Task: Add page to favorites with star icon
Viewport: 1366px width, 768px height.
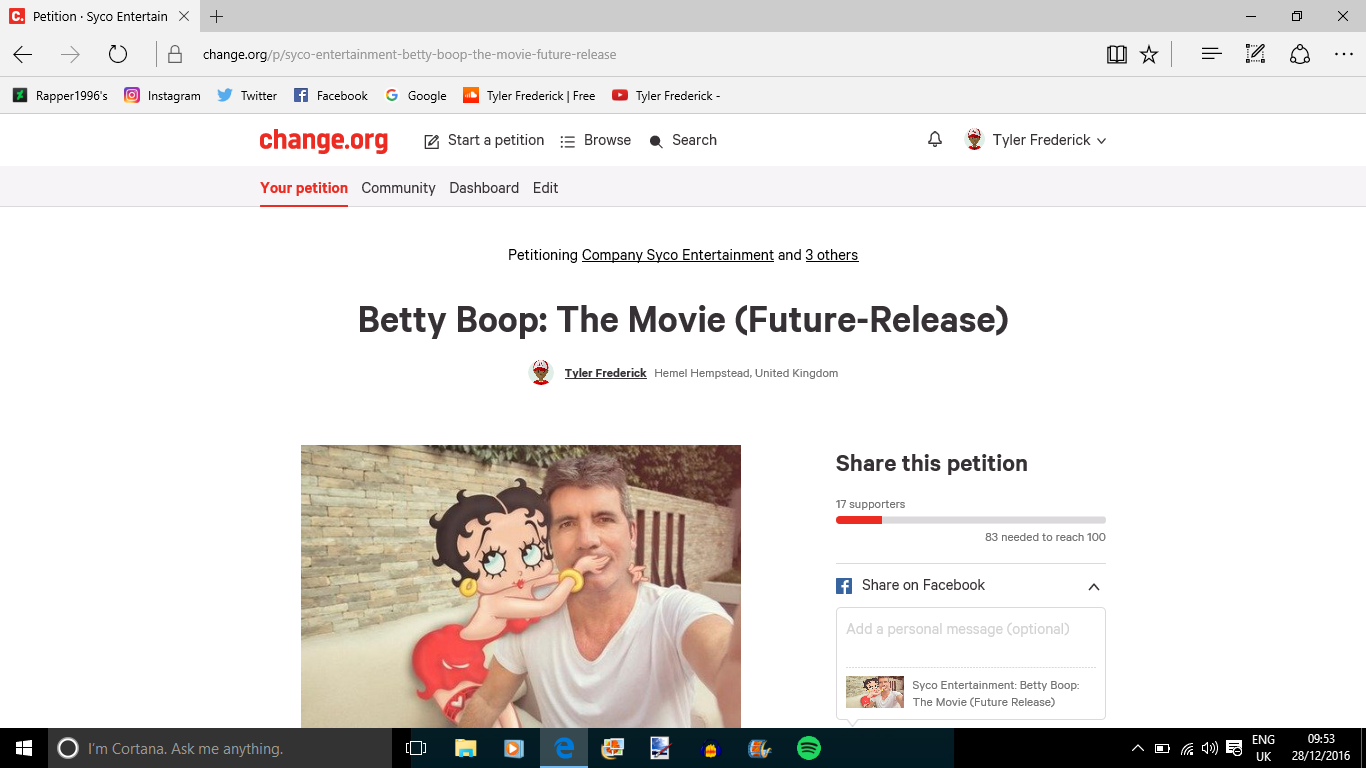Action: click(1149, 55)
